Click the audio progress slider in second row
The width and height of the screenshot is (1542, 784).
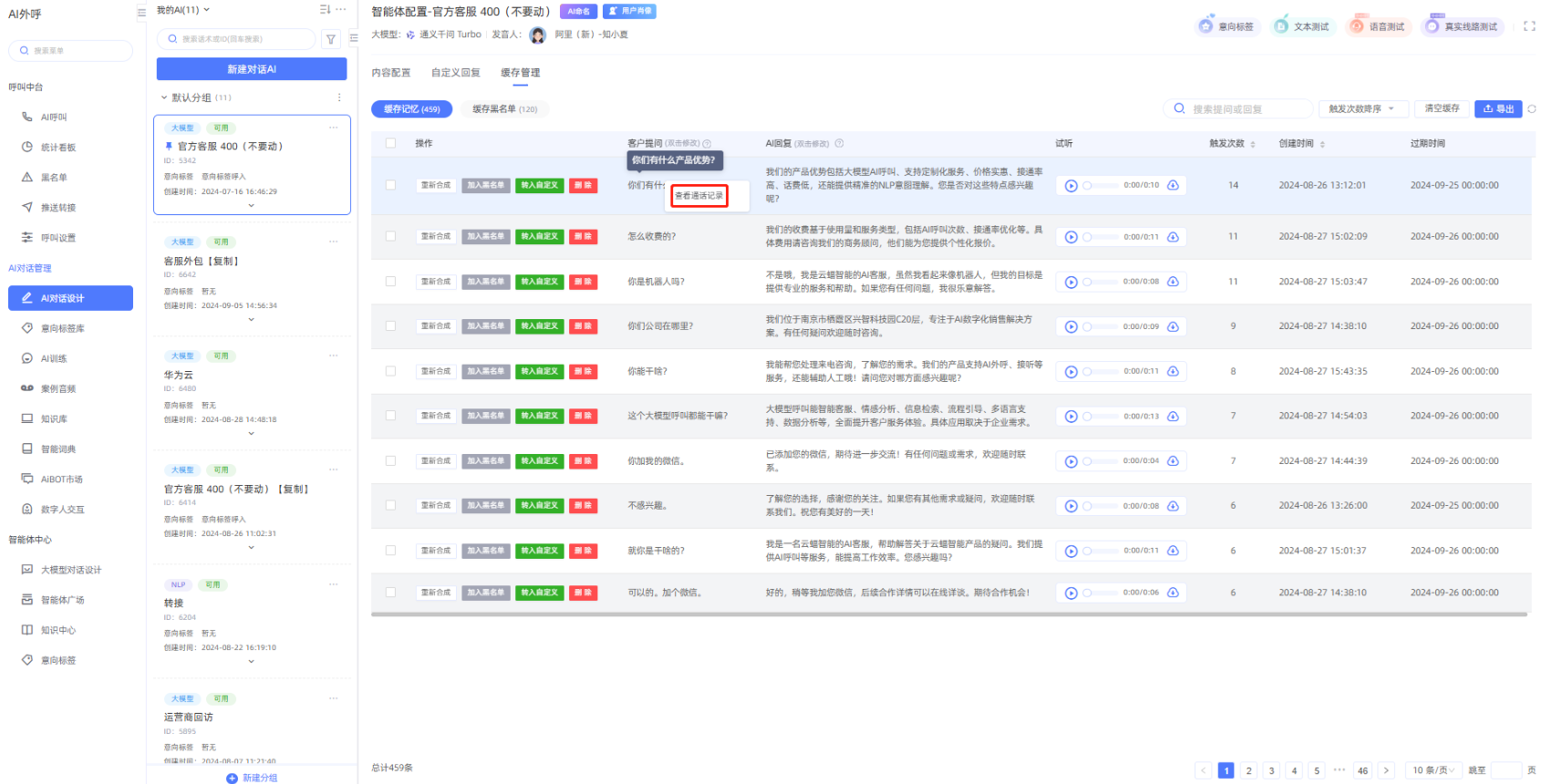point(1100,237)
